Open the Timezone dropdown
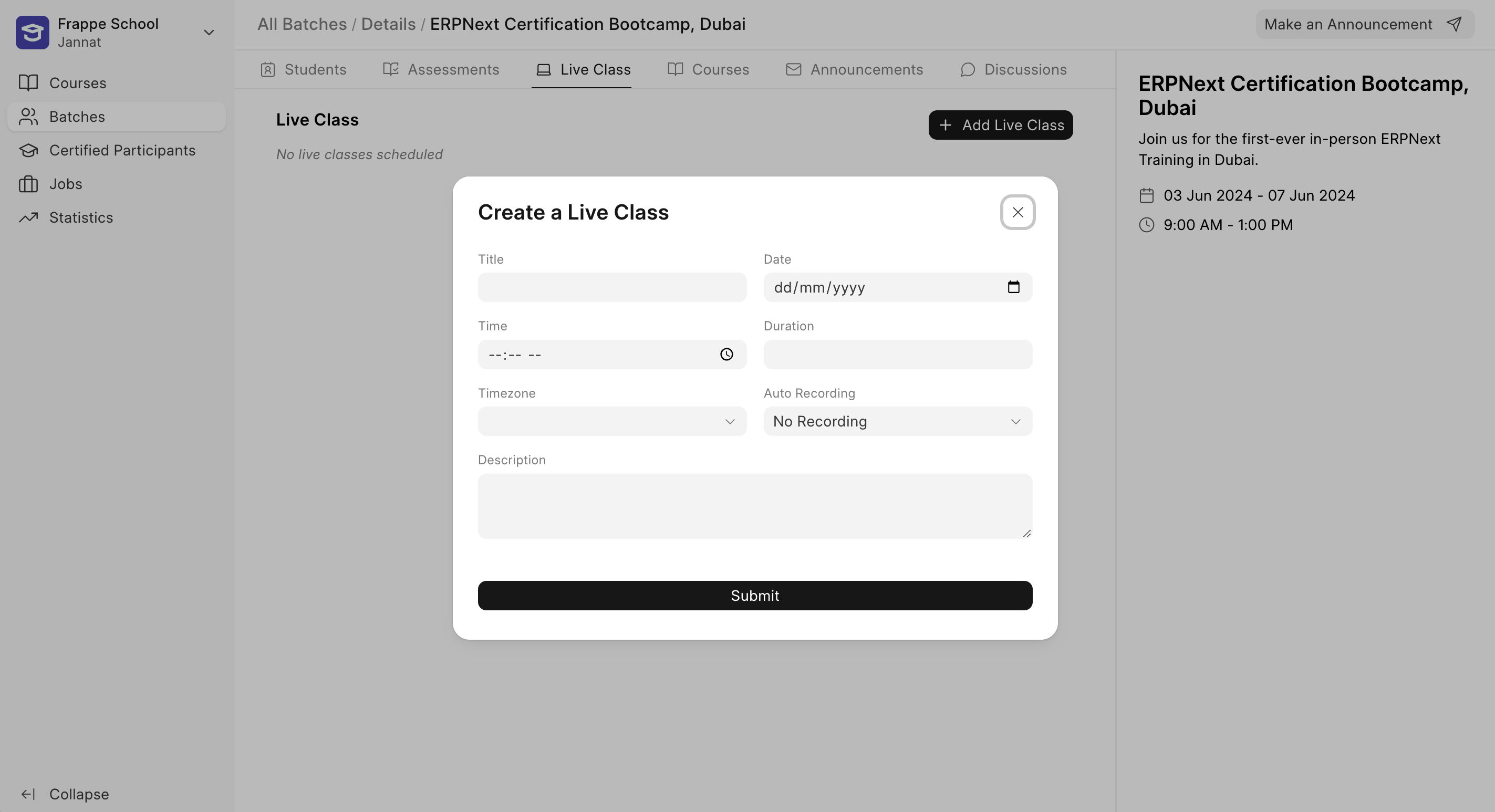This screenshot has height=812, width=1495. click(x=611, y=421)
